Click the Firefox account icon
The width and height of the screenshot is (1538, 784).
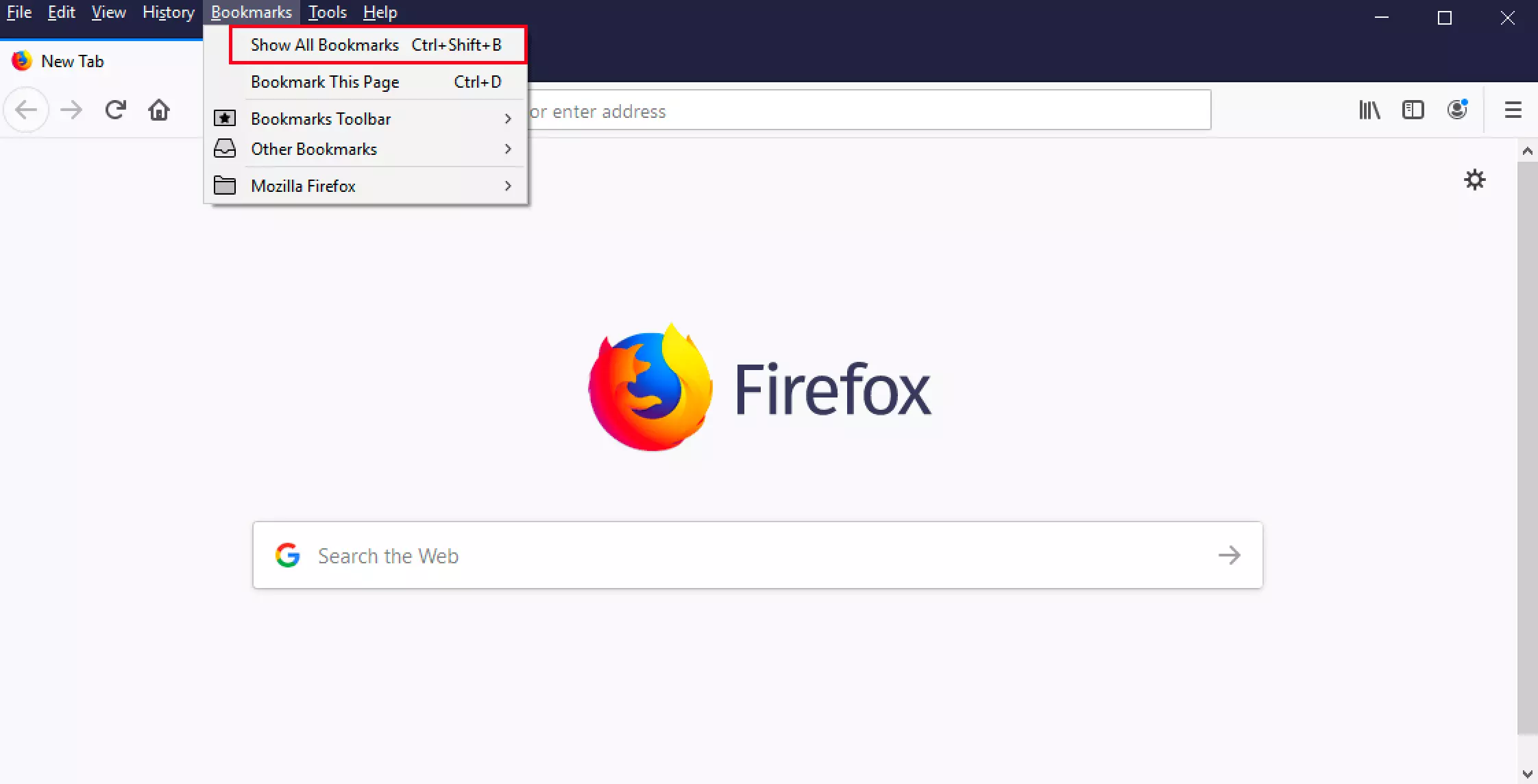(x=1457, y=109)
